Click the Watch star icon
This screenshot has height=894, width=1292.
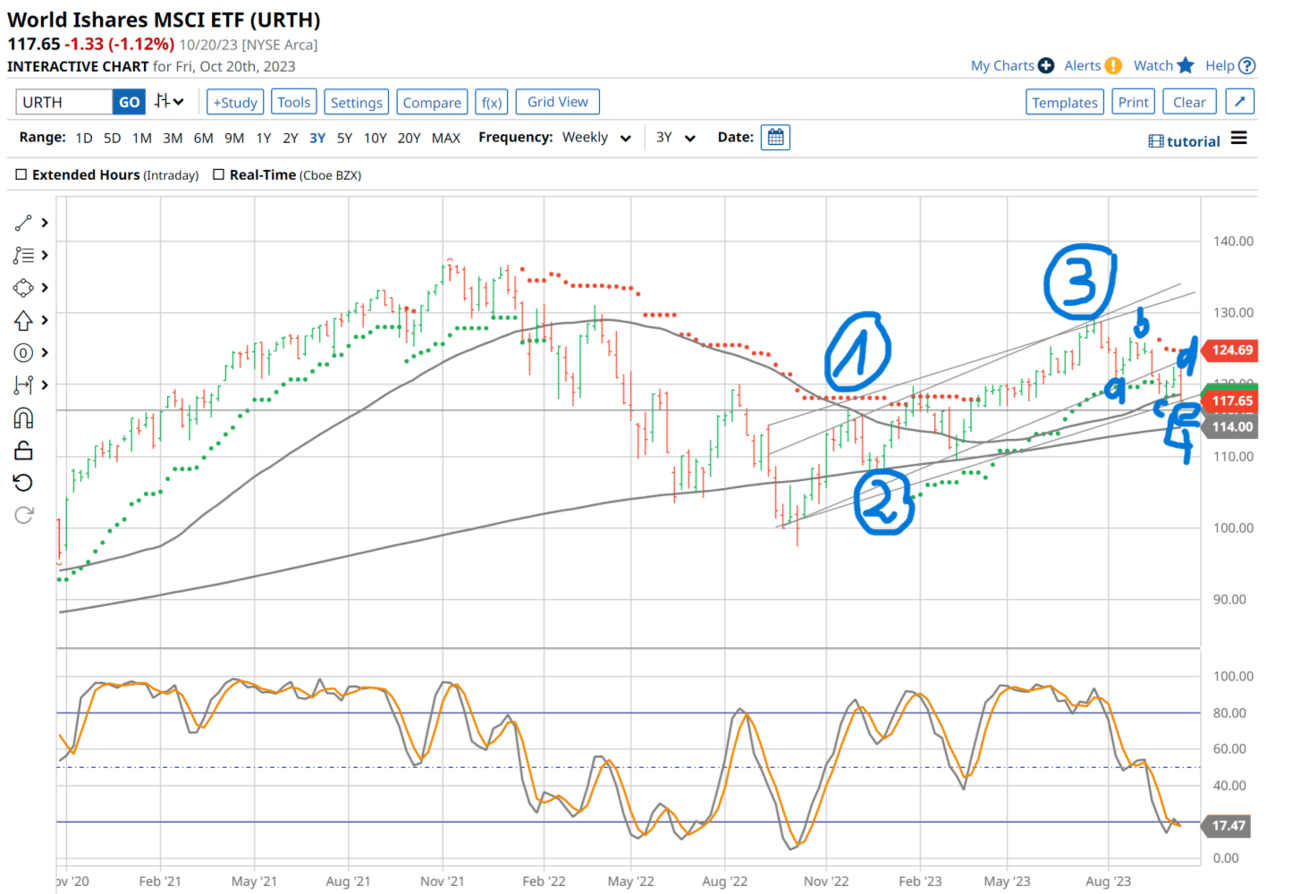pyautogui.click(x=1186, y=65)
